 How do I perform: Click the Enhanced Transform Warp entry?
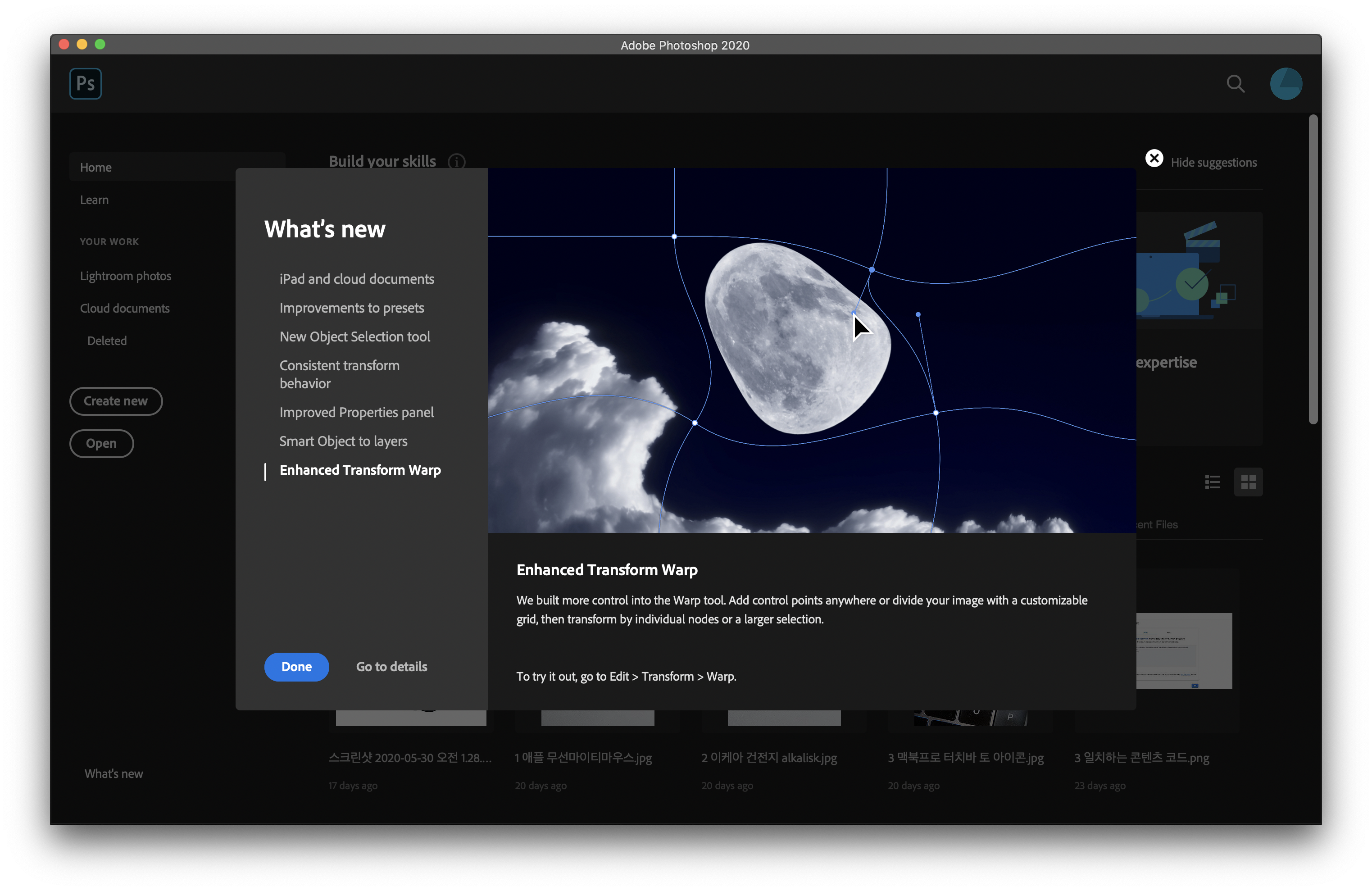[x=360, y=470]
